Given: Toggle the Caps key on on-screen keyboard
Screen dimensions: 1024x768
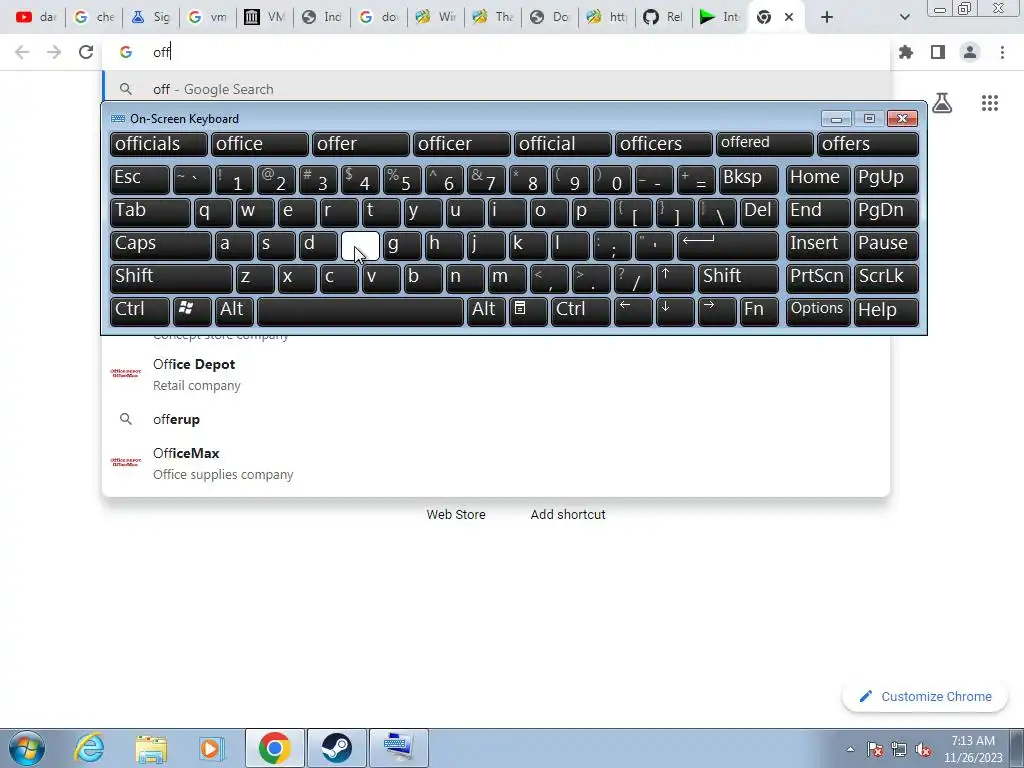Looking at the screenshot, I should [x=160, y=246].
